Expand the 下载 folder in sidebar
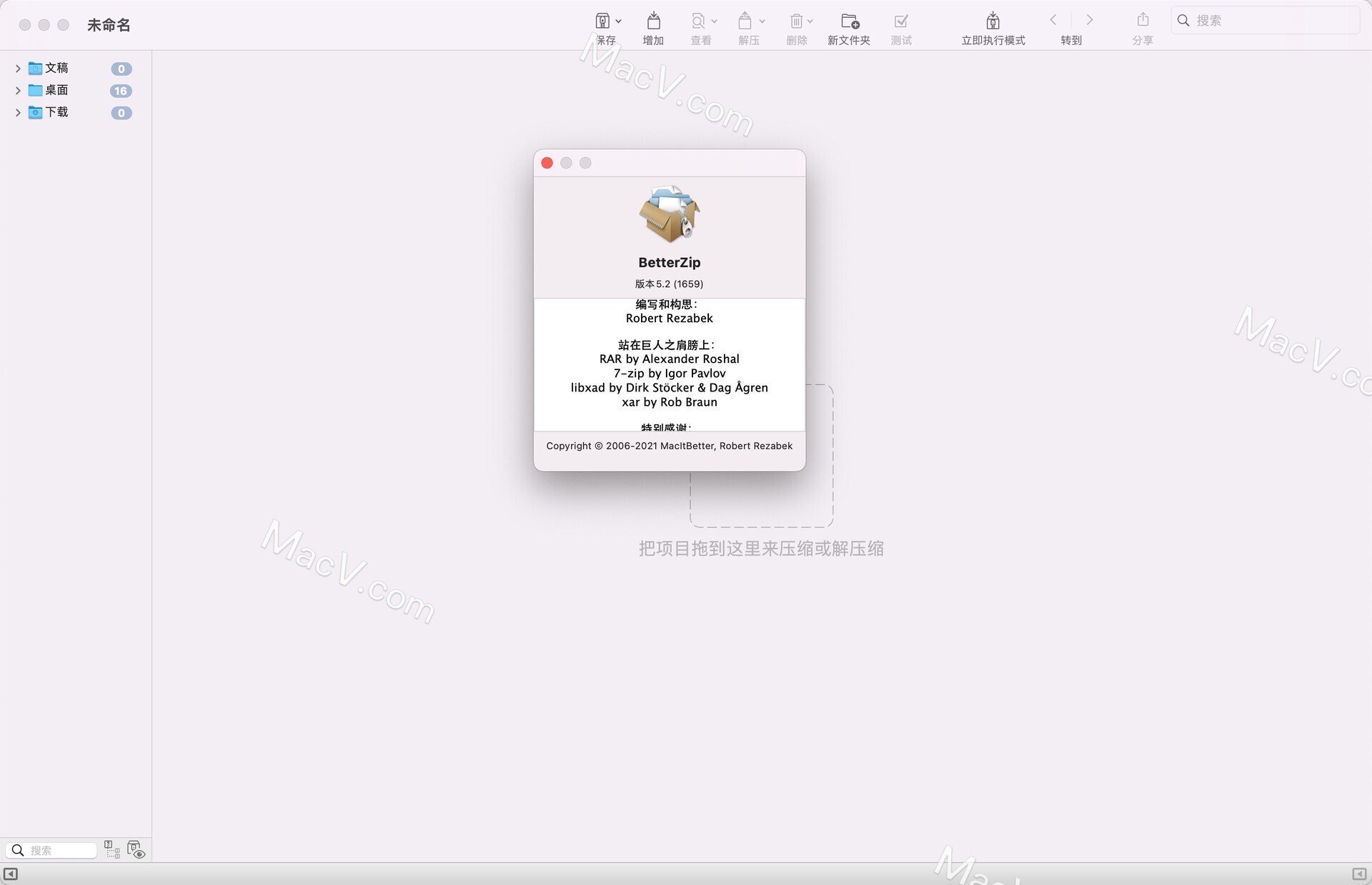1372x885 pixels. 18,113
